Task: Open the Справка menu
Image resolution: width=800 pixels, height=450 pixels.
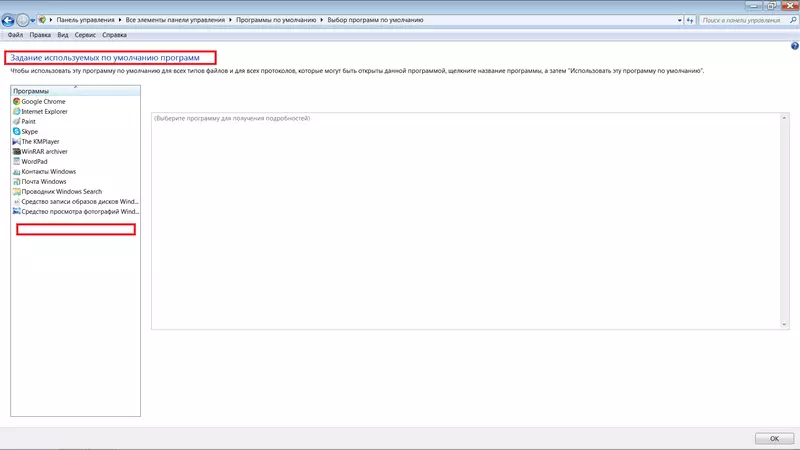Action: tap(114, 35)
